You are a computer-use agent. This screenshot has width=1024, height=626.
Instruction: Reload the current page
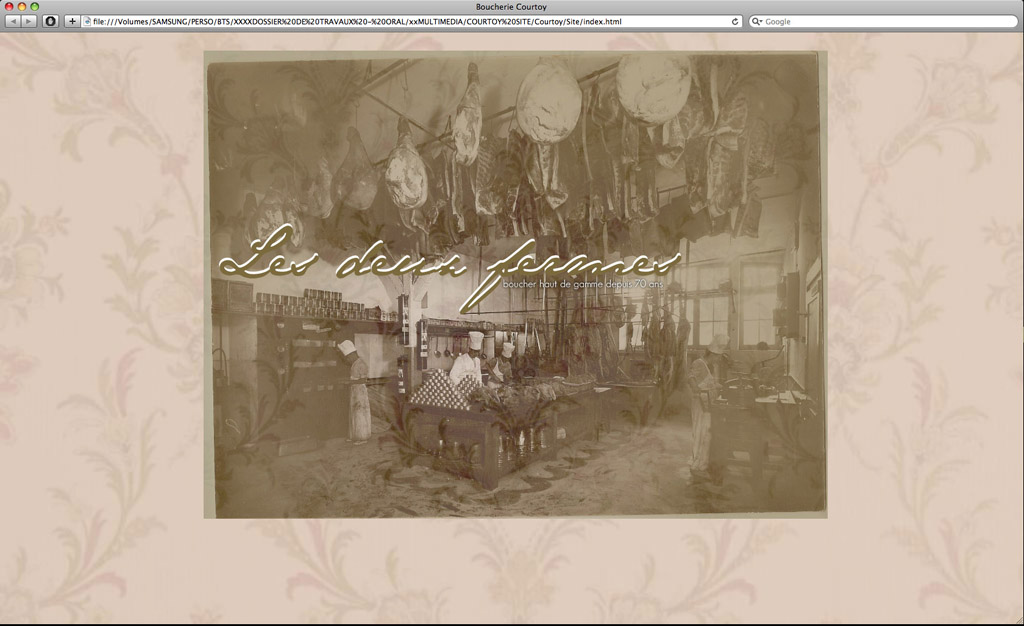tap(735, 21)
